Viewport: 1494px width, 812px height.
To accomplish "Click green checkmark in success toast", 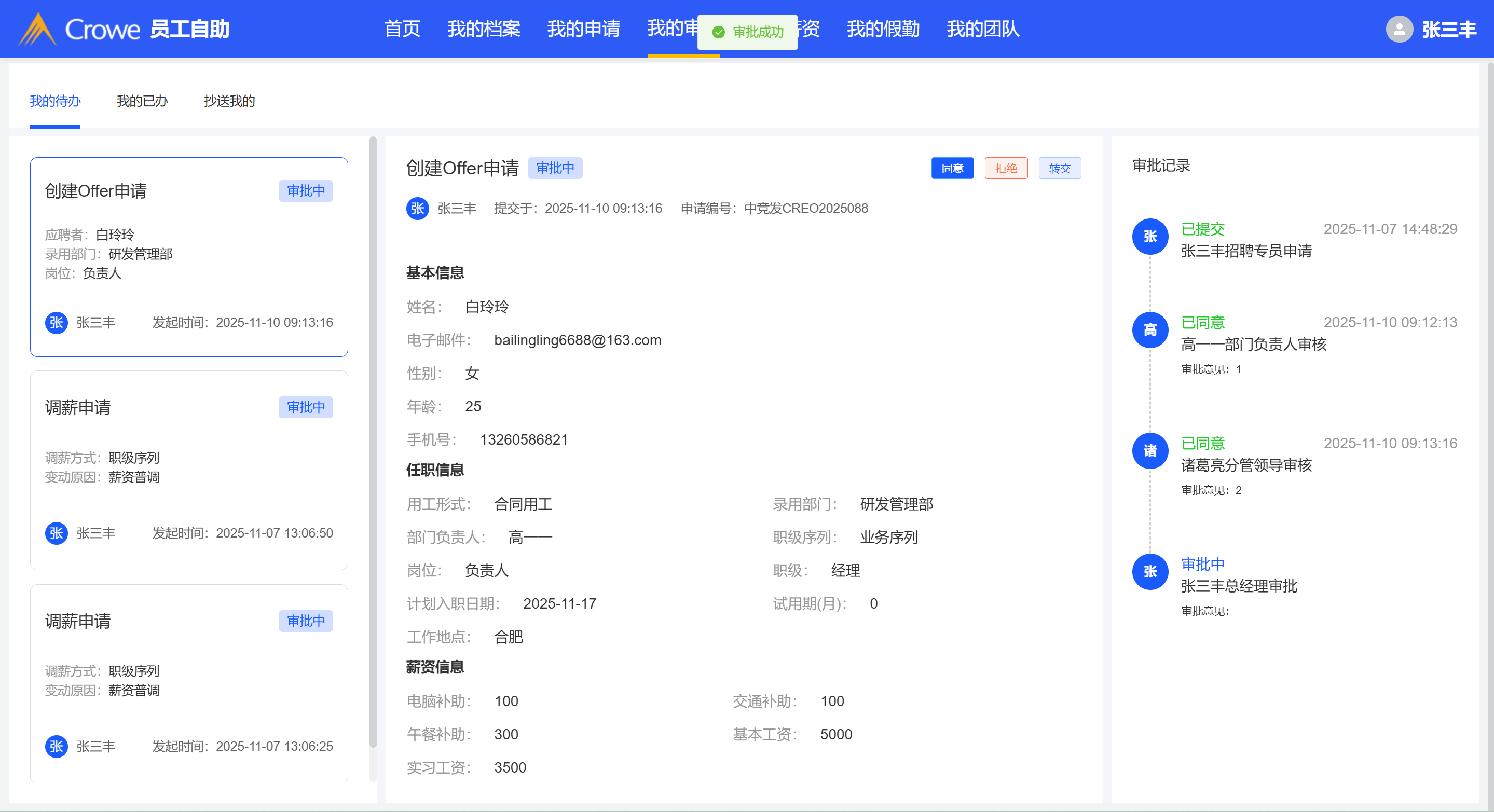I will point(718,32).
